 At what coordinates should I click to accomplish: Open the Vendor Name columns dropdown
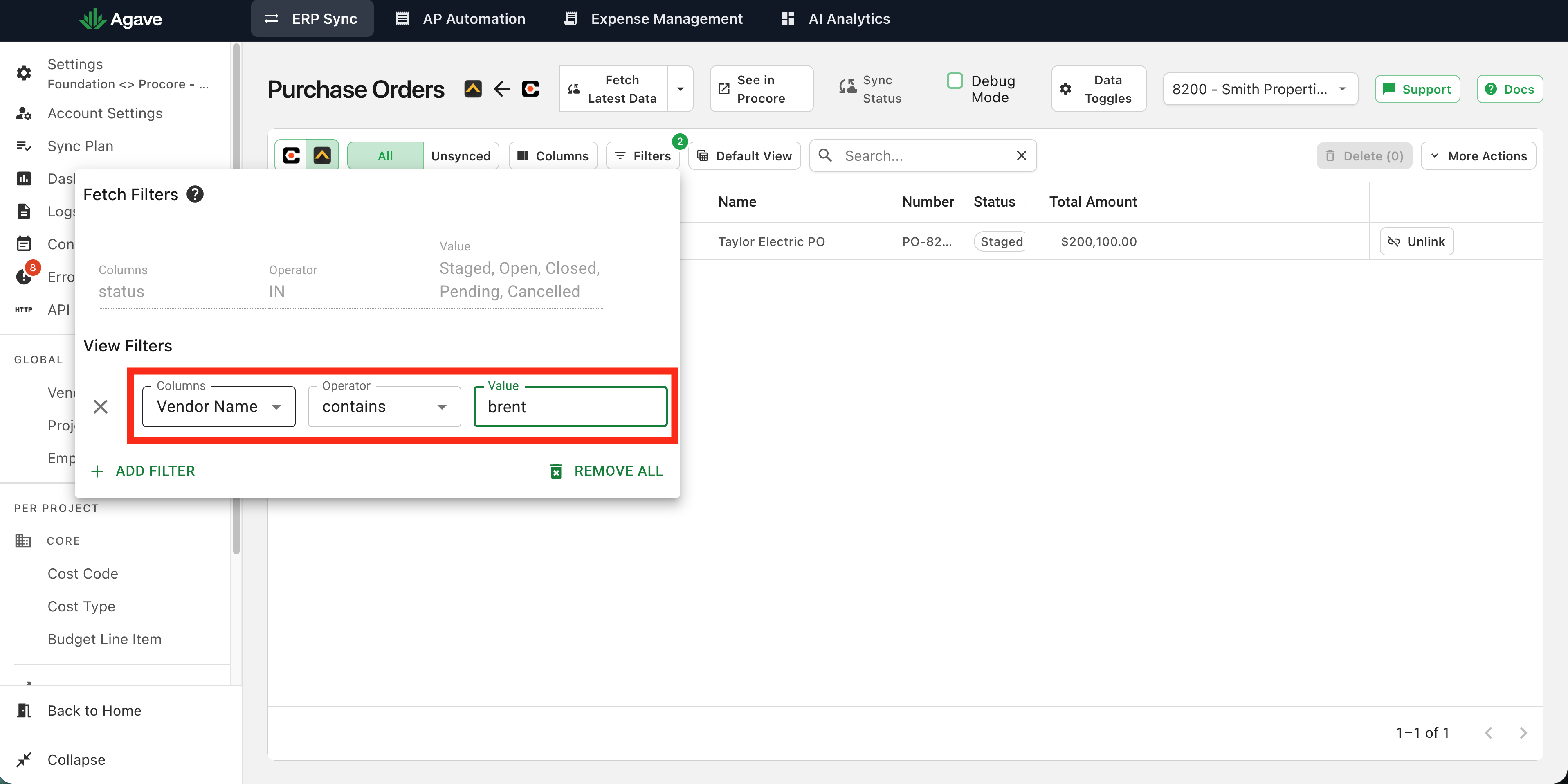pos(219,406)
